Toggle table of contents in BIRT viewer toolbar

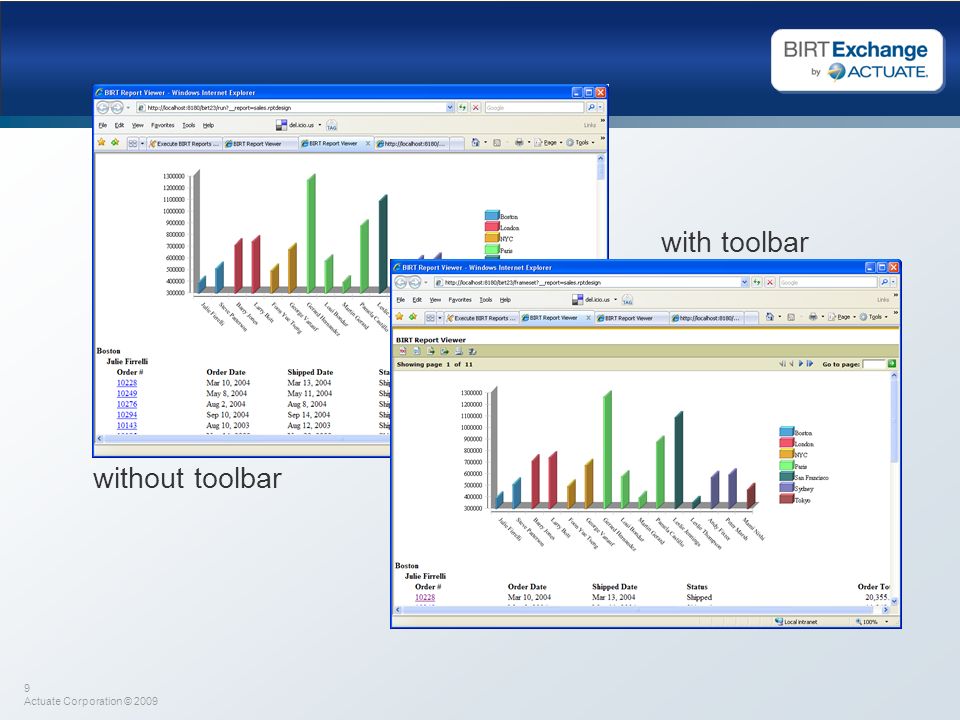[x=403, y=351]
